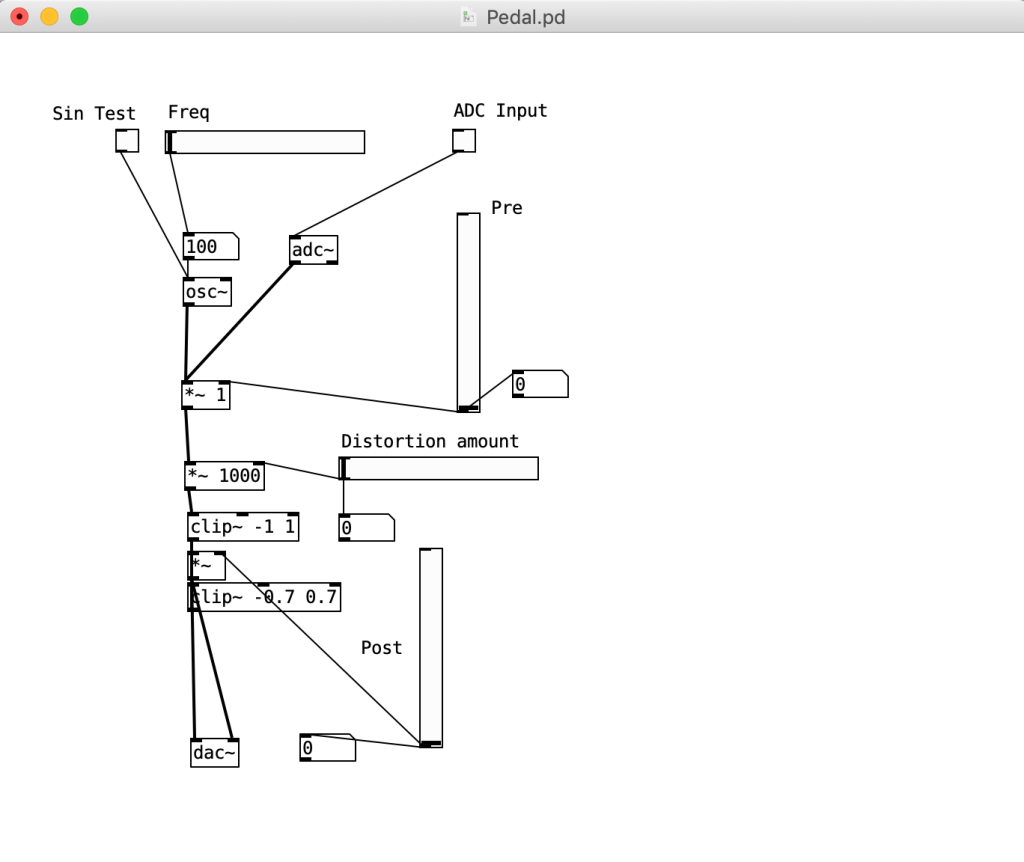Select the clip~ -1 1 object
1024x862 pixels.
pos(243,527)
